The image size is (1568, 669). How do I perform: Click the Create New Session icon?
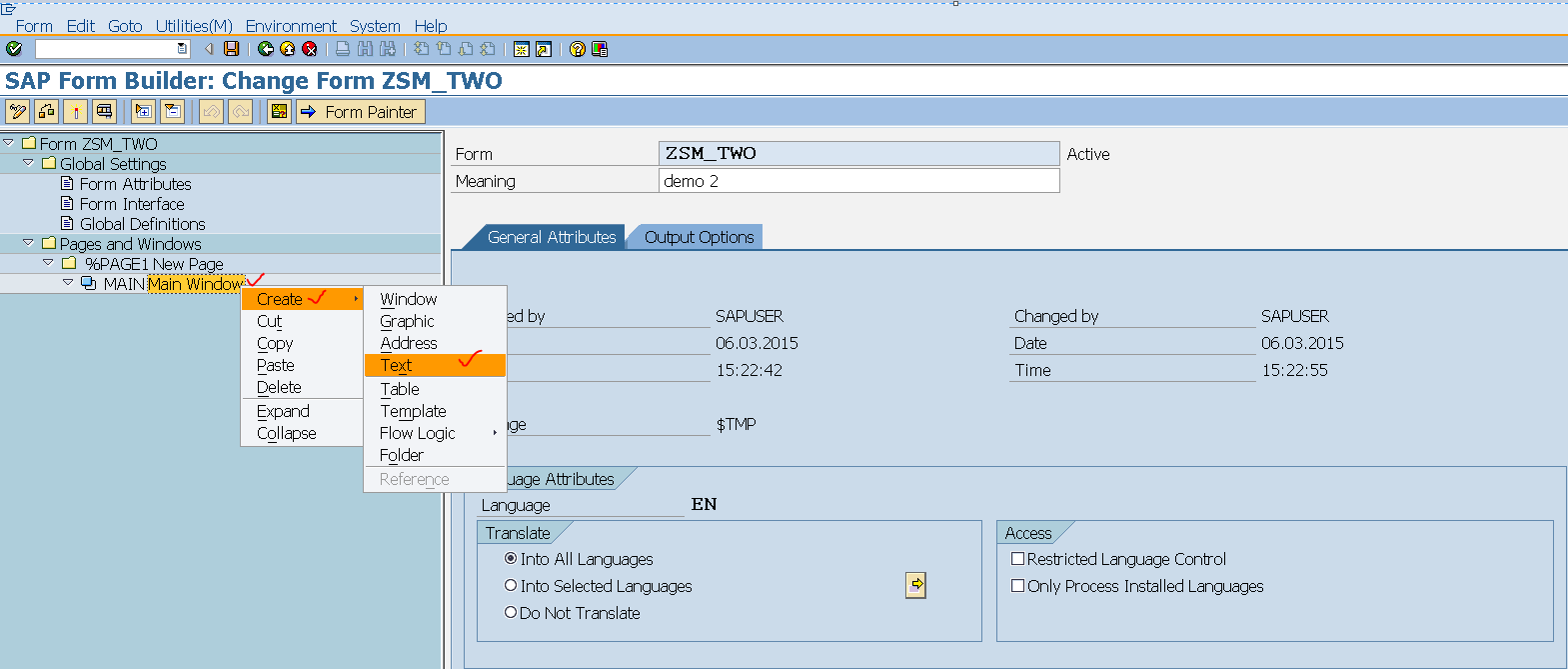tap(522, 49)
